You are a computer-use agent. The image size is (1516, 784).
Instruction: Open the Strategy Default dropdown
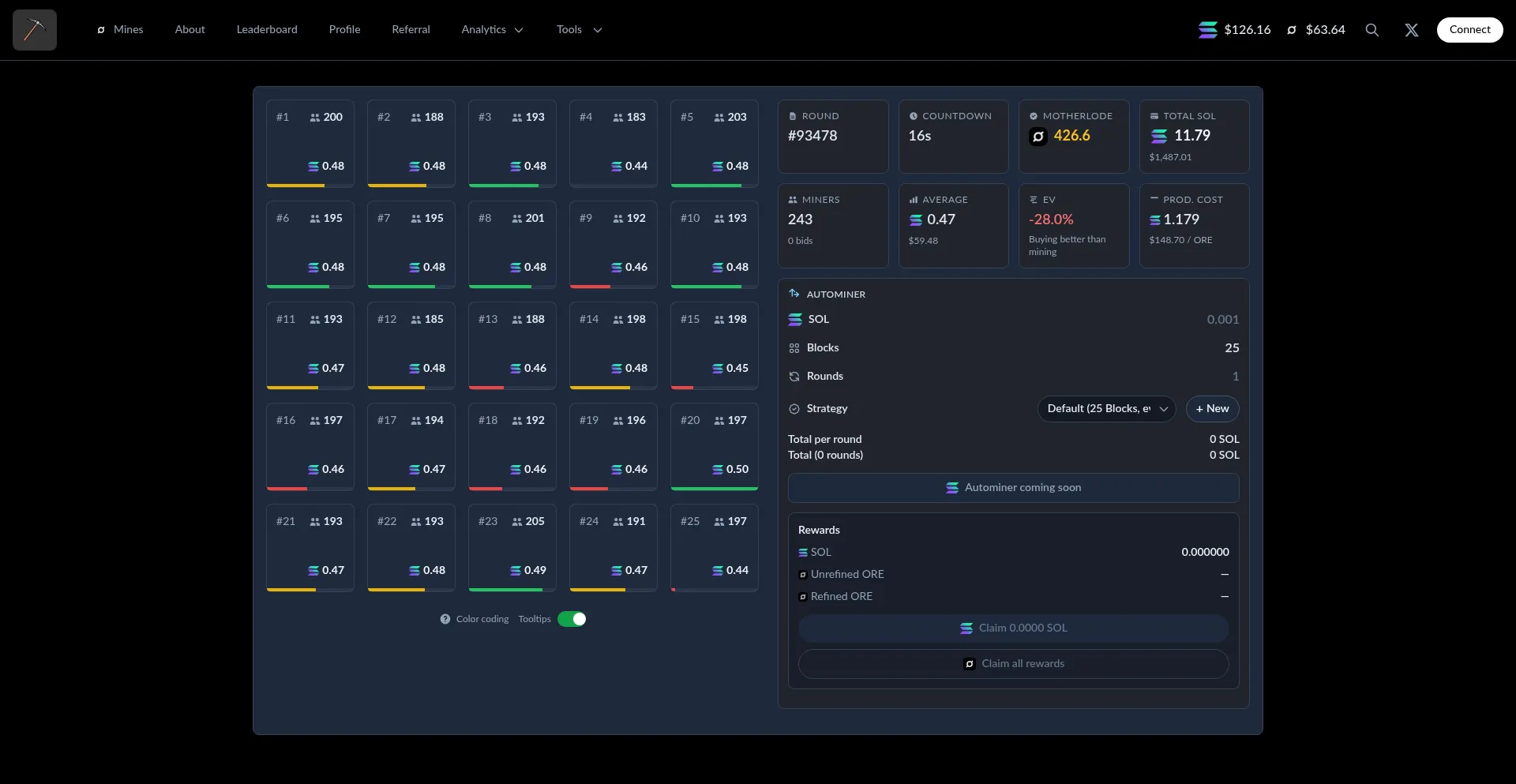click(x=1106, y=409)
